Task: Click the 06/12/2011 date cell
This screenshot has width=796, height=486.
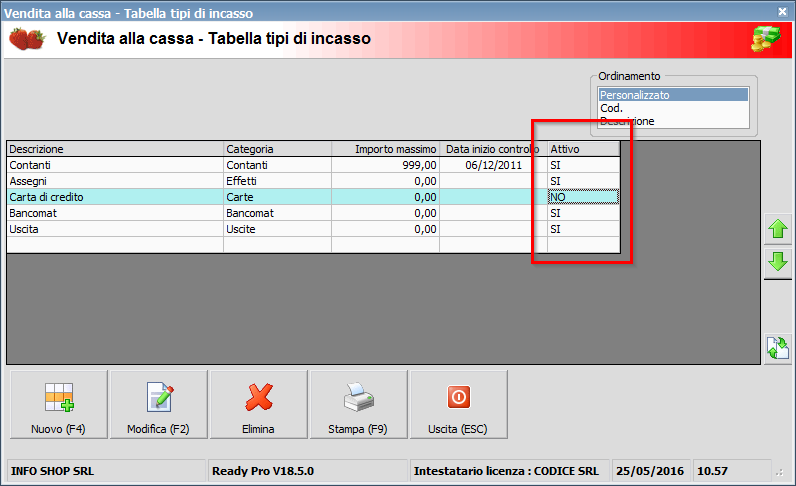Action: point(493,165)
